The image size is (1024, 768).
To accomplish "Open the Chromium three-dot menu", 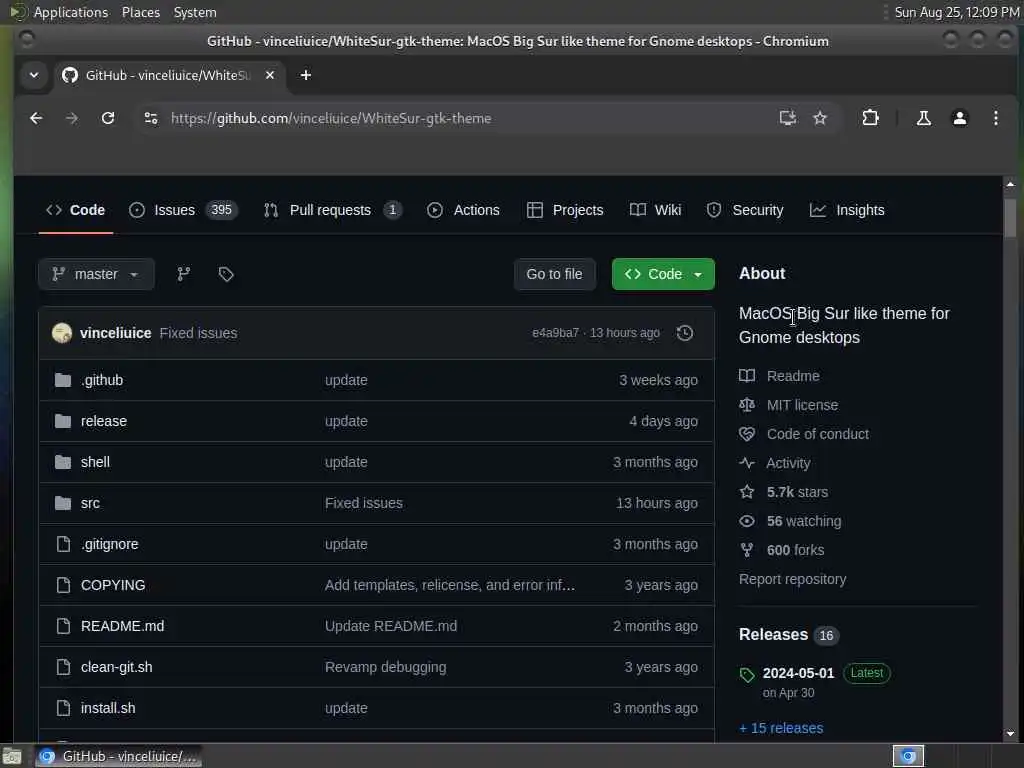I will (995, 118).
